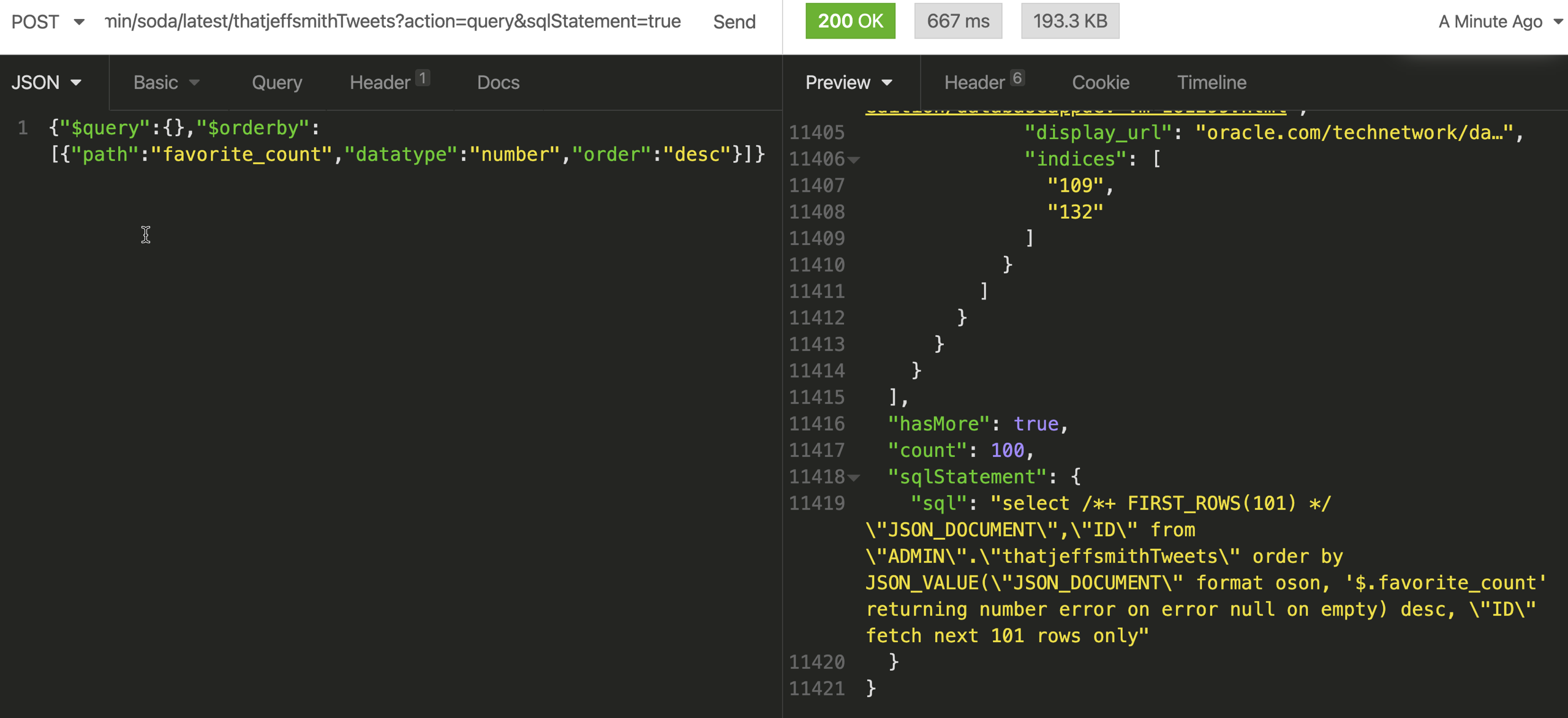Screen dimensions: 1568x718
Task: Click the "hasMore" key in response
Action: click(x=938, y=424)
